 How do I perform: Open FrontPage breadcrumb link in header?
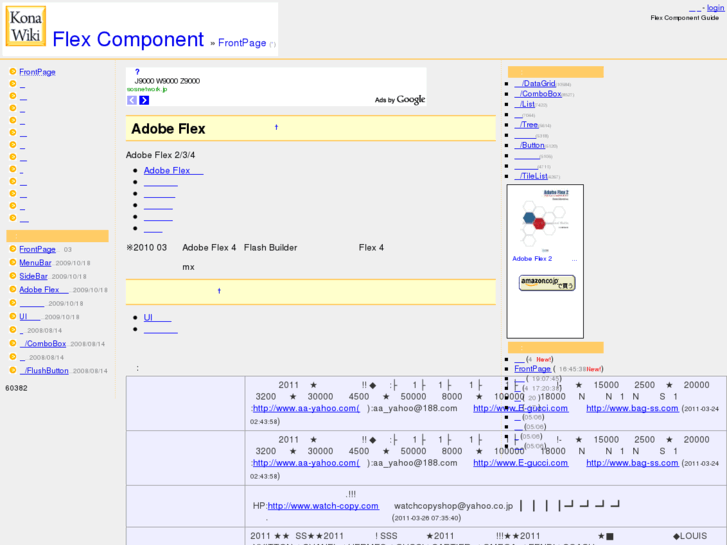point(242,43)
